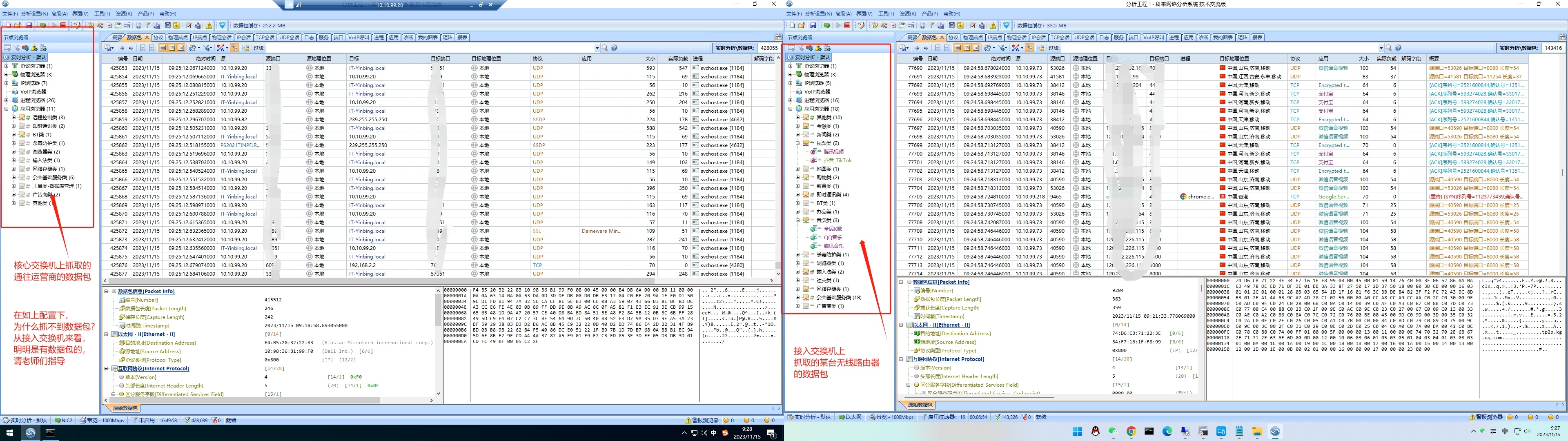This screenshot has height=441, width=1568.
Task: Open the filter dropdown arrow in left window
Action: coord(597,48)
